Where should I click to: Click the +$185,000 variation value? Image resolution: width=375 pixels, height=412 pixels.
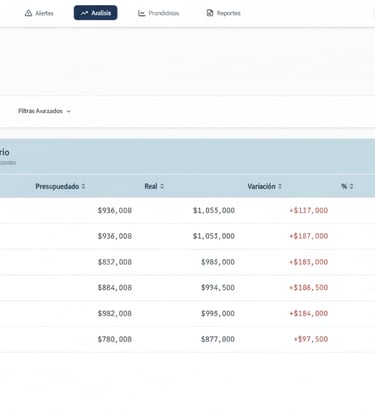pyautogui.click(x=309, y=262)
